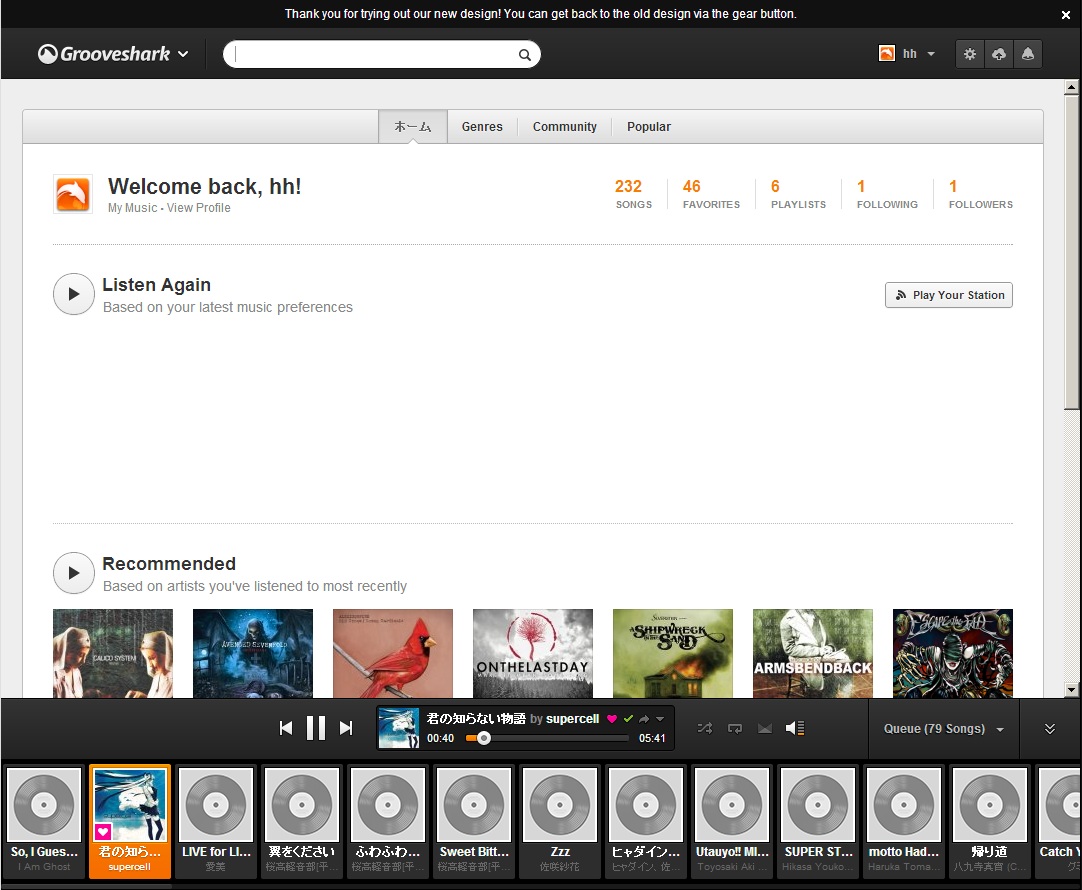Image resolution: width=1082 pixels, height=890 pixels.
Task: Skip to the next track
Action: 346,728
